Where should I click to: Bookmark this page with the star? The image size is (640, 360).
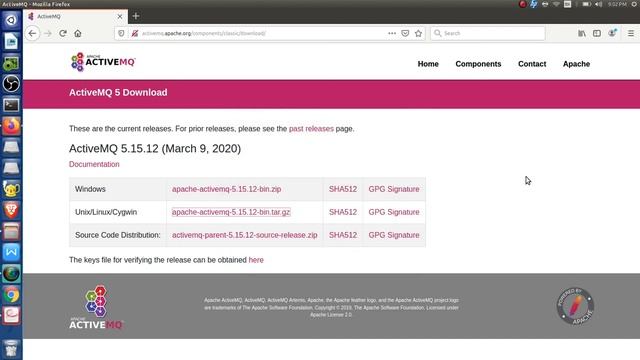pos(418,33)
